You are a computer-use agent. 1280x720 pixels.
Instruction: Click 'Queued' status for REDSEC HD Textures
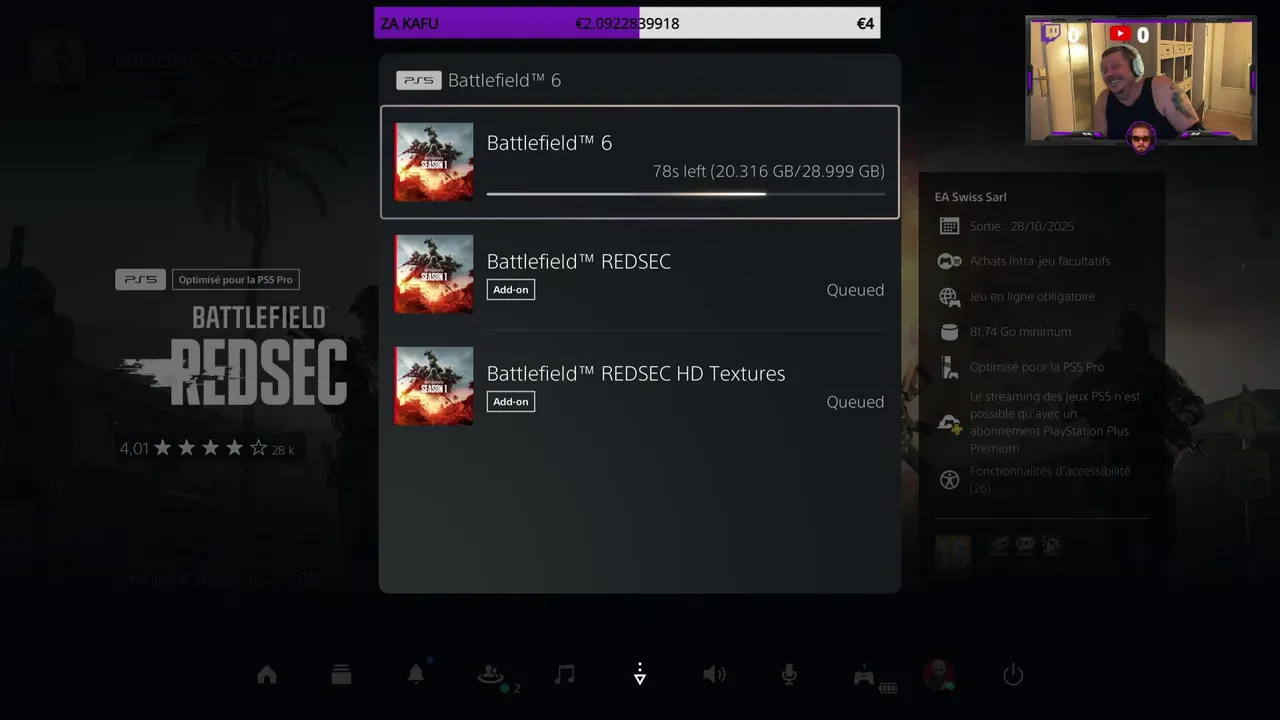[x=855, y=402]
